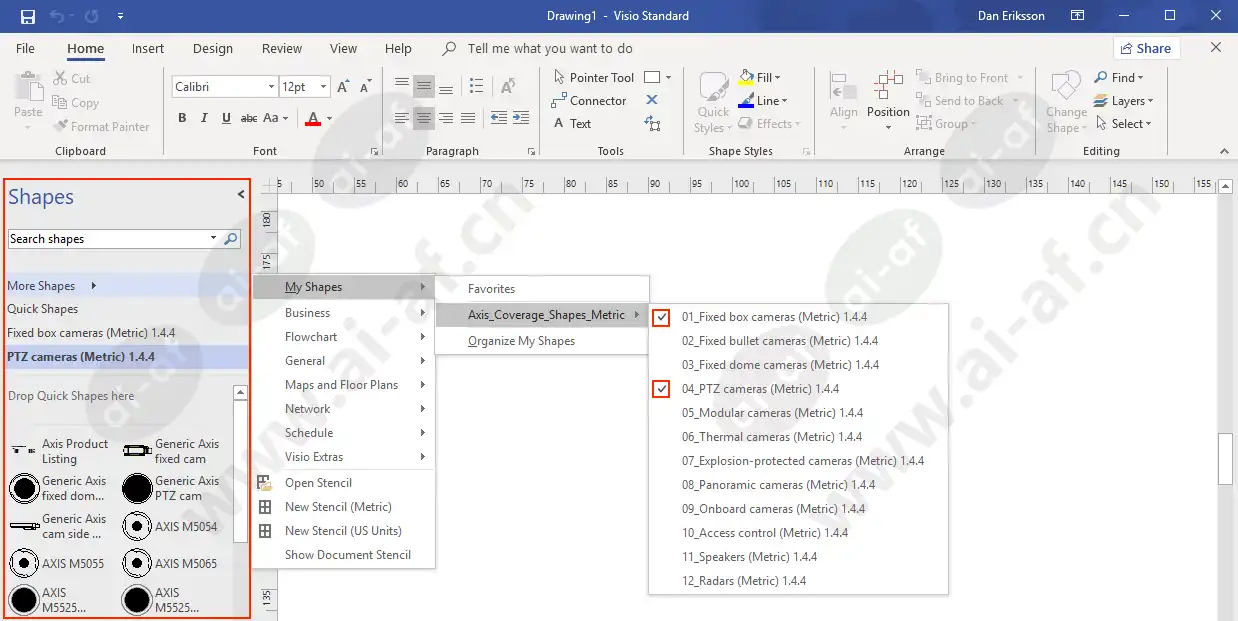Image resolution: width=1238 pixels, height=621 pixels.
Task: Click the Open Stencil folder icon
Action: [x=265, y=483]
